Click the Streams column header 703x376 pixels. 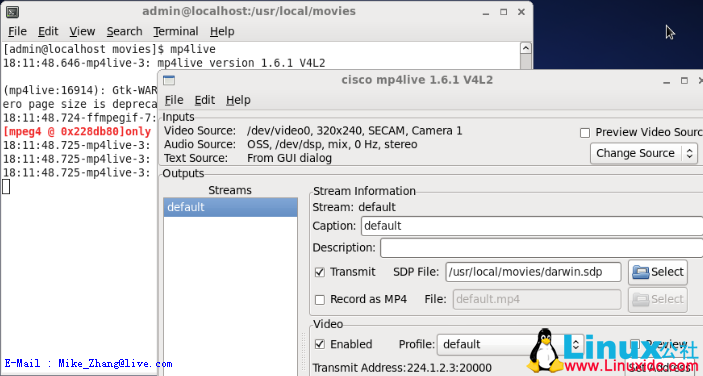(230, 190)
